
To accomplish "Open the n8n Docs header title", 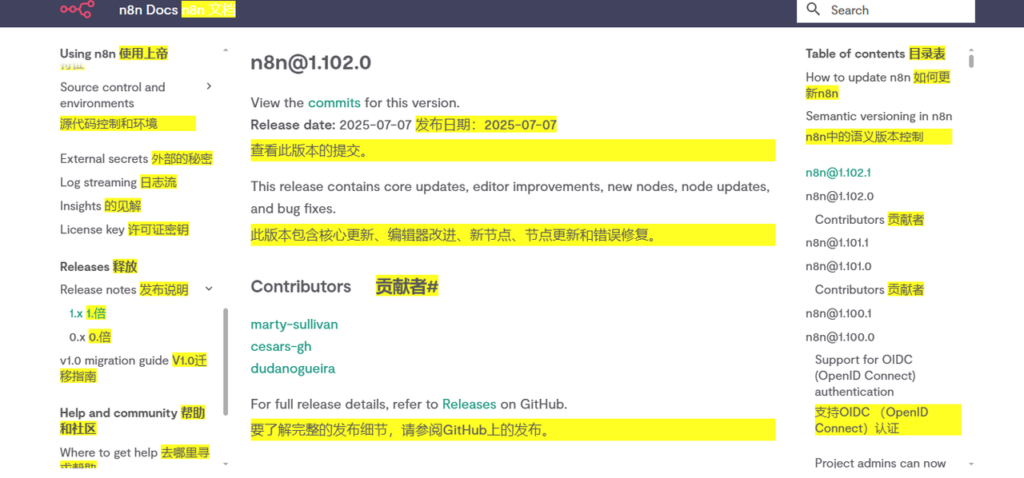I will [x=148, y=10].
